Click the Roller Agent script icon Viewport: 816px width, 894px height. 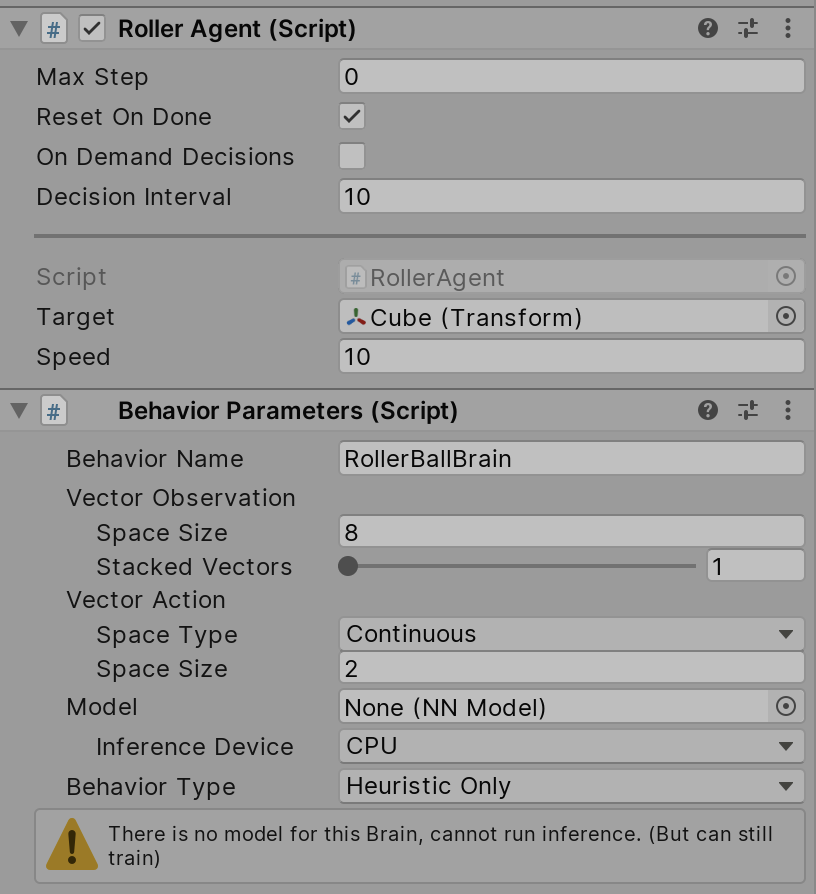(54, 28)
